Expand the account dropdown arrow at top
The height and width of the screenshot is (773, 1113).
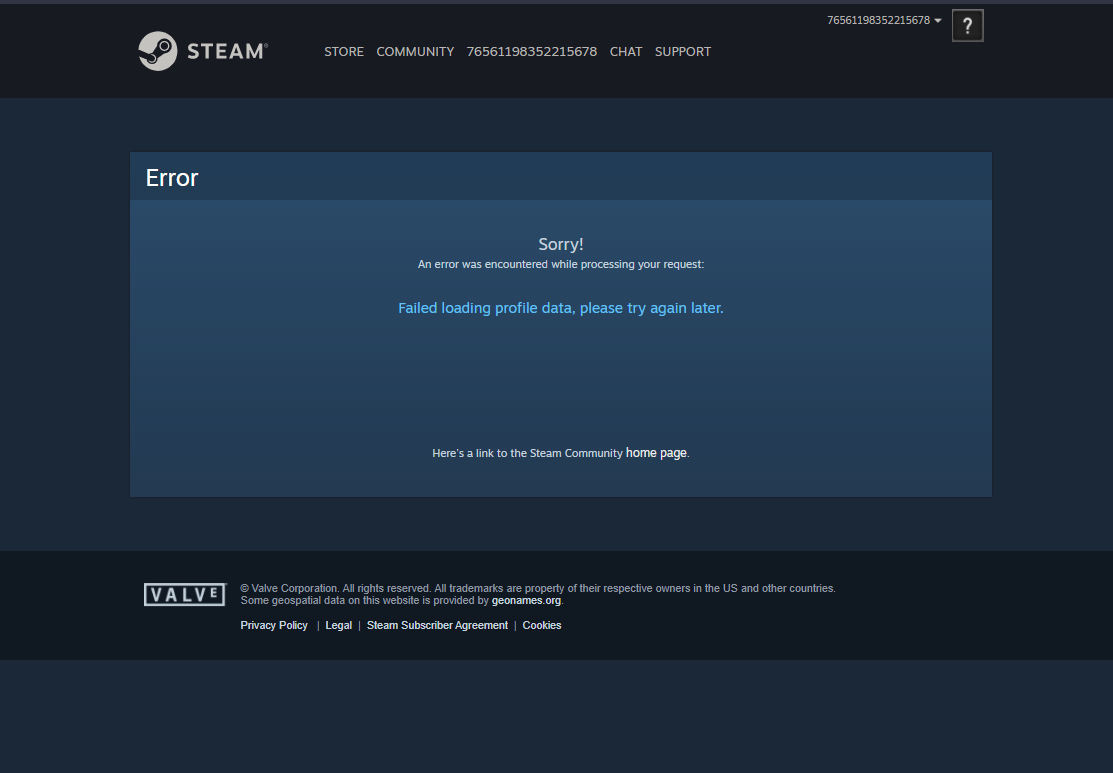938,21
